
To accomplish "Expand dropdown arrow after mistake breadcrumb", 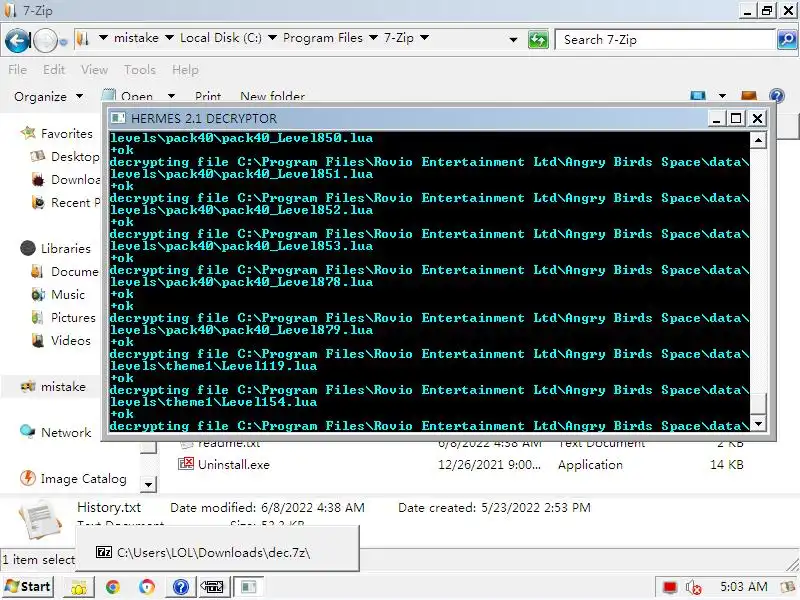I will point(169,38).
